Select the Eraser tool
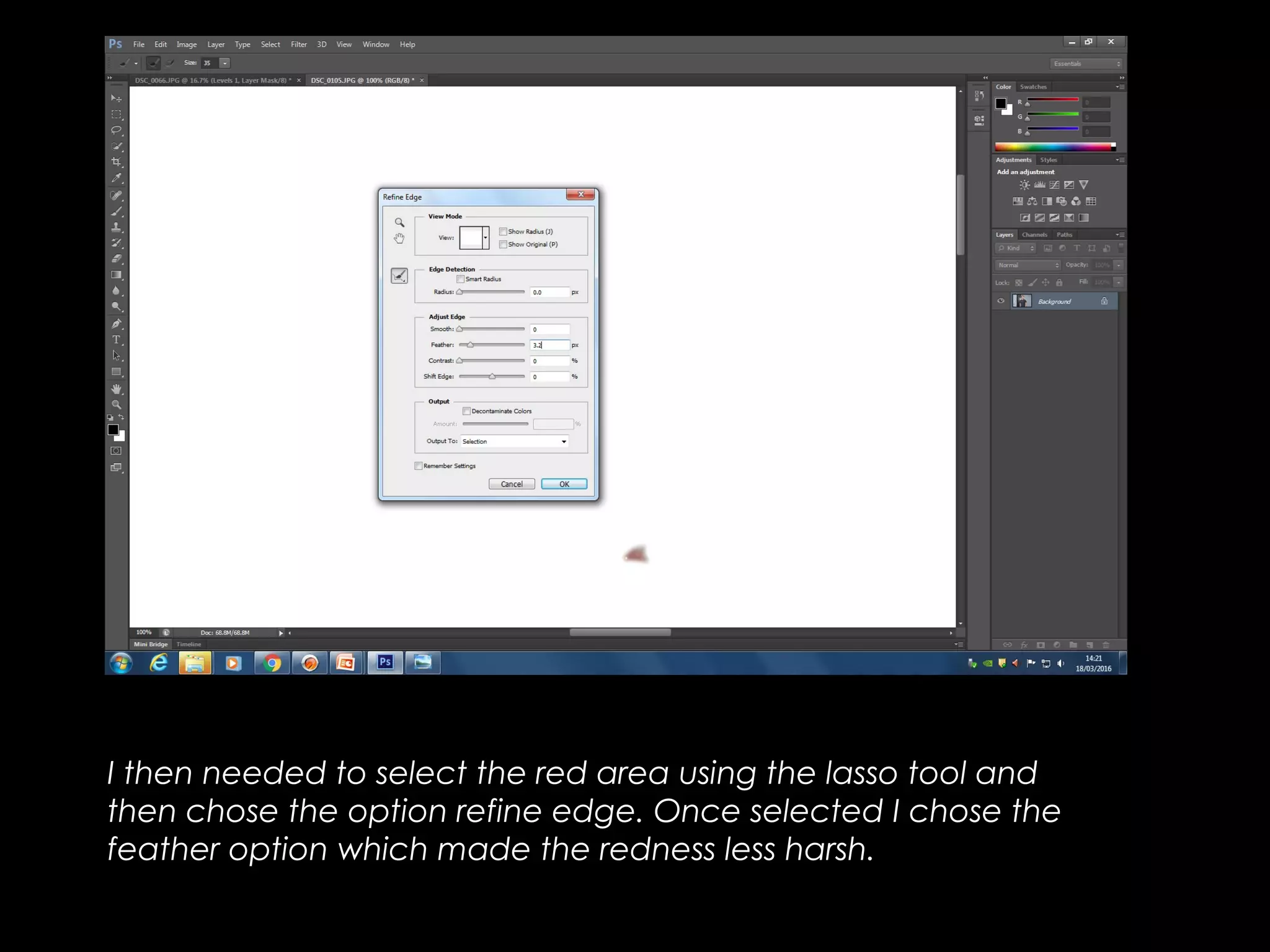 point(116,259)
